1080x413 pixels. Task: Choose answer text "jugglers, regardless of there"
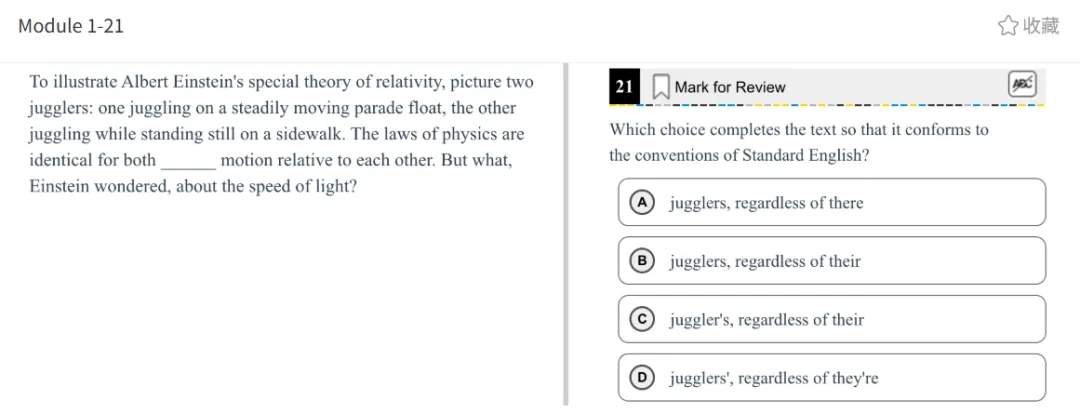[x=766, y=203]
